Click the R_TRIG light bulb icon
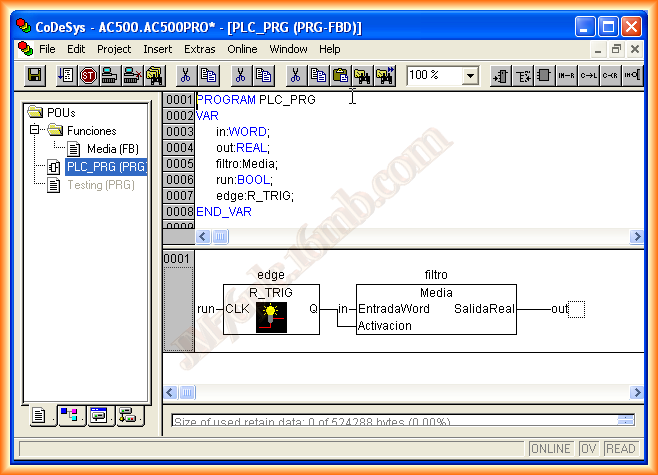Screen dimensions: 658x475 point(269,316)
